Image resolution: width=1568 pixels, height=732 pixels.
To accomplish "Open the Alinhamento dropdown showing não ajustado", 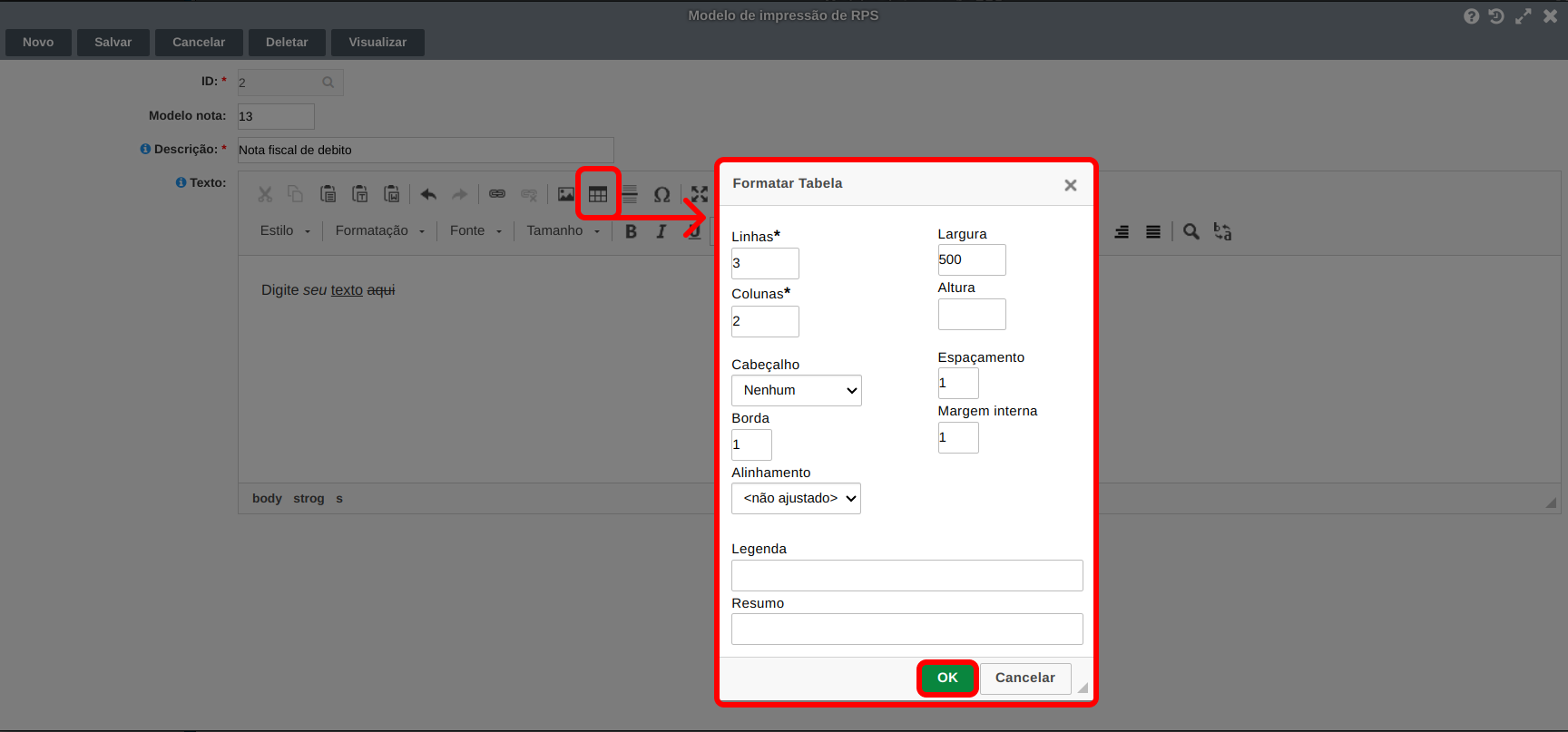I will click(x=796, y=498).
